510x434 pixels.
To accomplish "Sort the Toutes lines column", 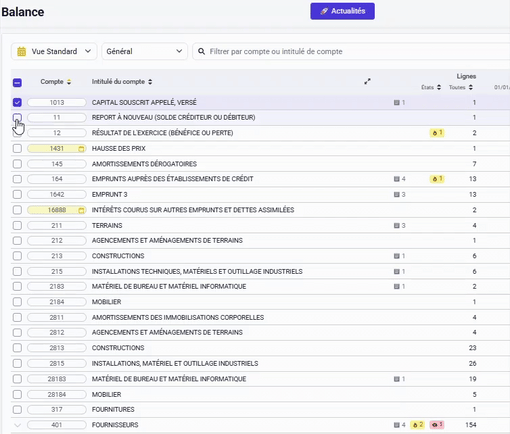I will tap(461, 87).
